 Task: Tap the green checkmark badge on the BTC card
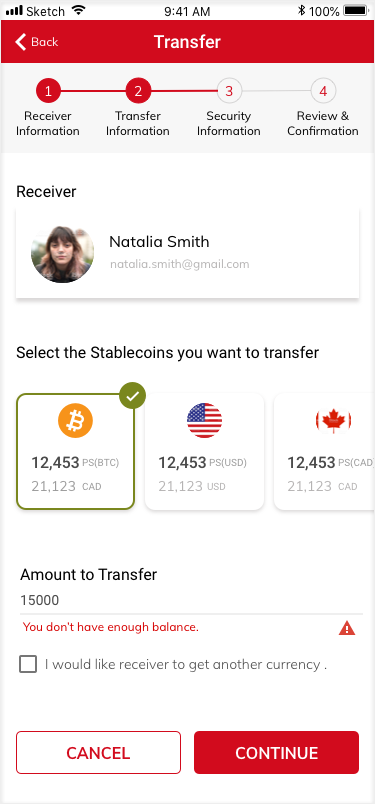pos(132,396)
